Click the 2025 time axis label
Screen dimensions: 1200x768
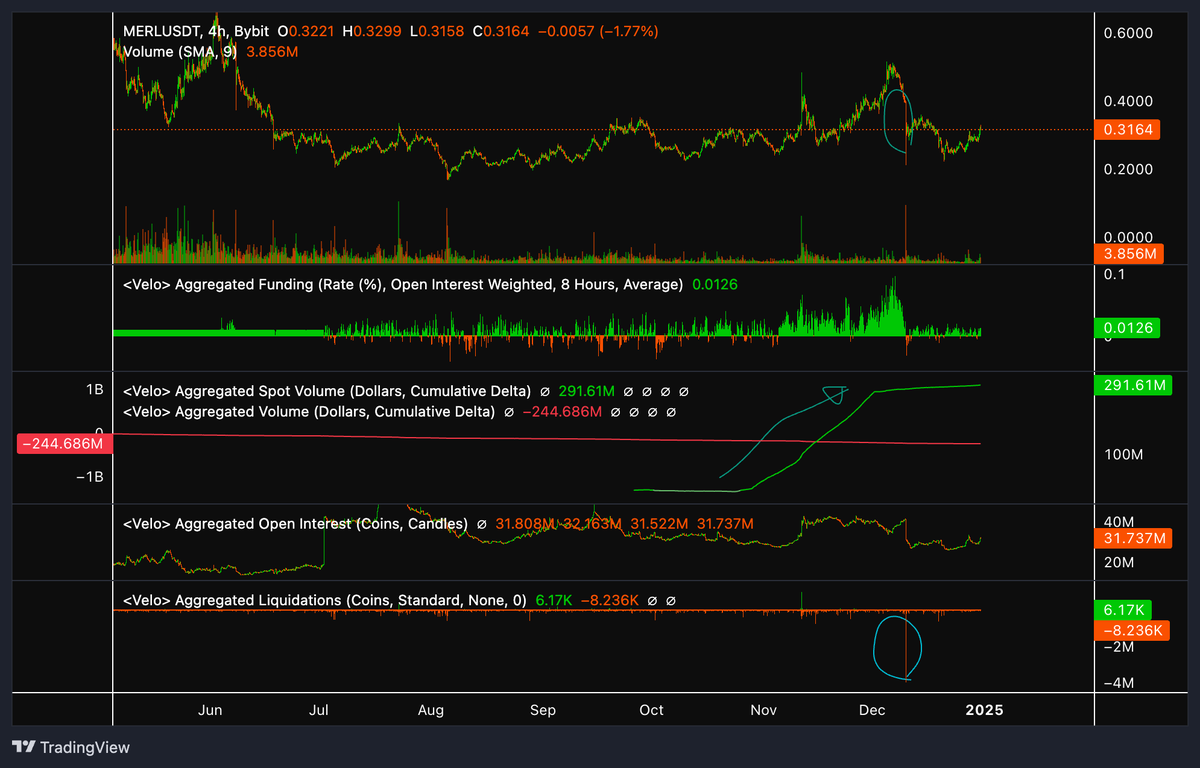coord(984,710)
